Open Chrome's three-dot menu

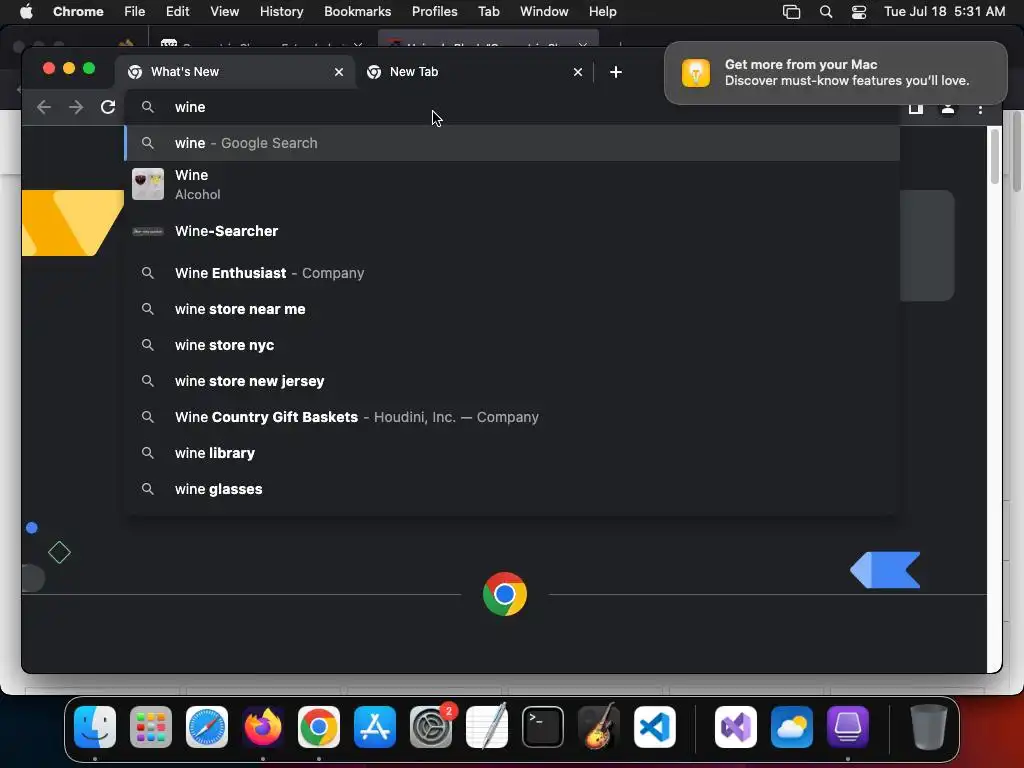980,109
